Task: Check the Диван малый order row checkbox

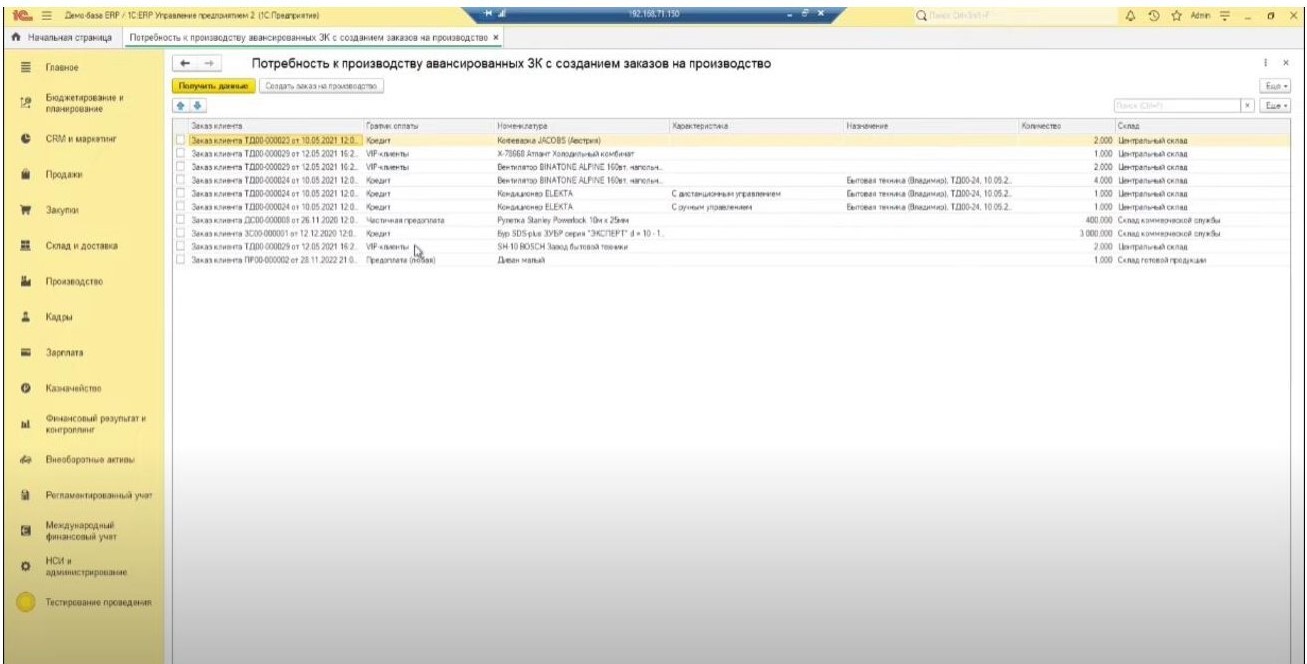Action: (x=181, y=260)
